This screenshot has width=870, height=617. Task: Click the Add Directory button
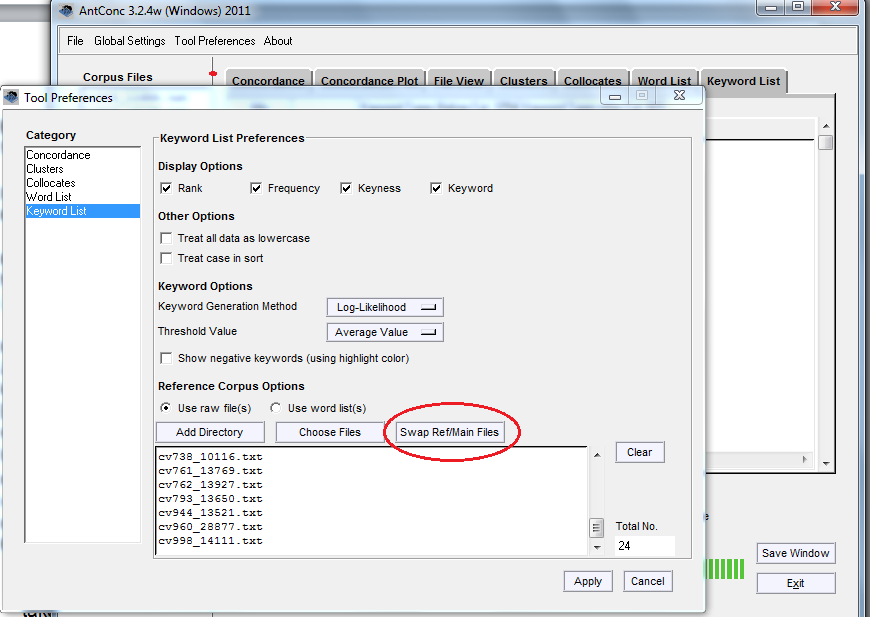coord(209,432)
